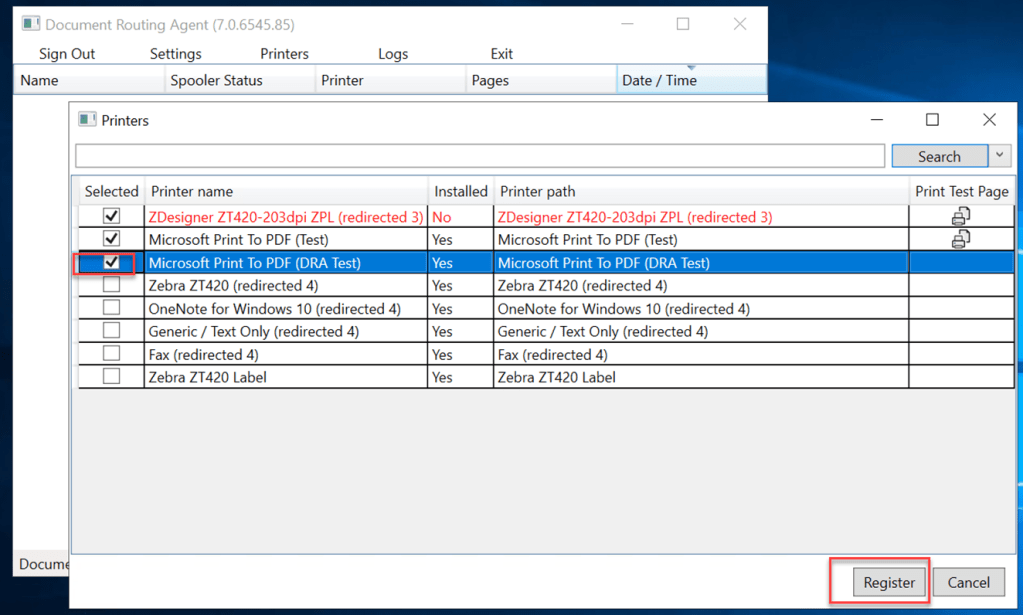Click Sign Out in menu bar
Image resolution: width=1023 pixels, height=615 pixels.
pyautogui.click(x=67, y=54)
